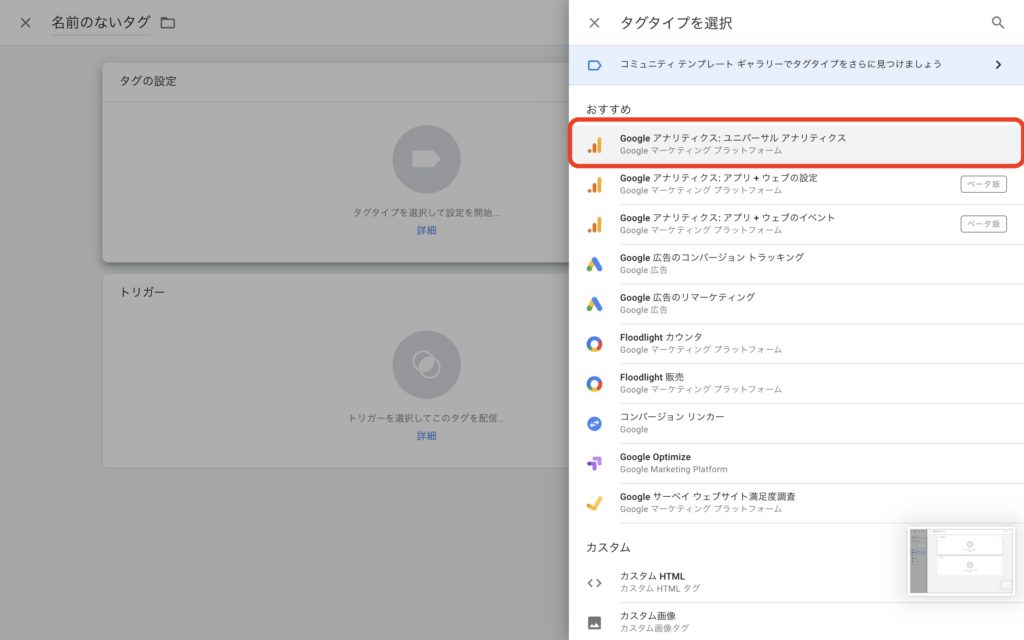Click the trigger placeholder circles icon
1024x640 pixels.
tap(426, 364)
